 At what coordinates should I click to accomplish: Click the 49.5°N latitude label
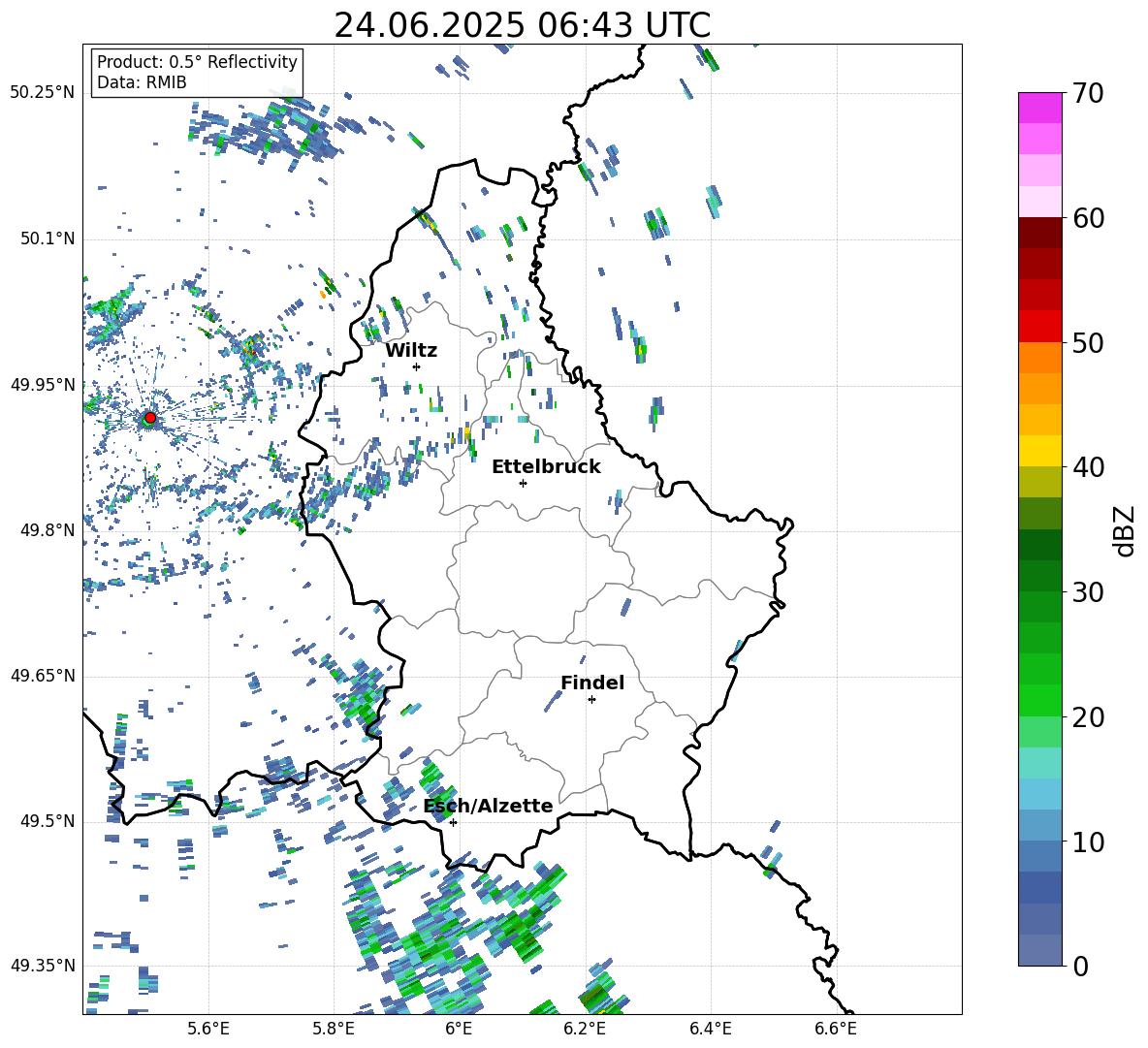pyautogui.click(x=48, y=821)
